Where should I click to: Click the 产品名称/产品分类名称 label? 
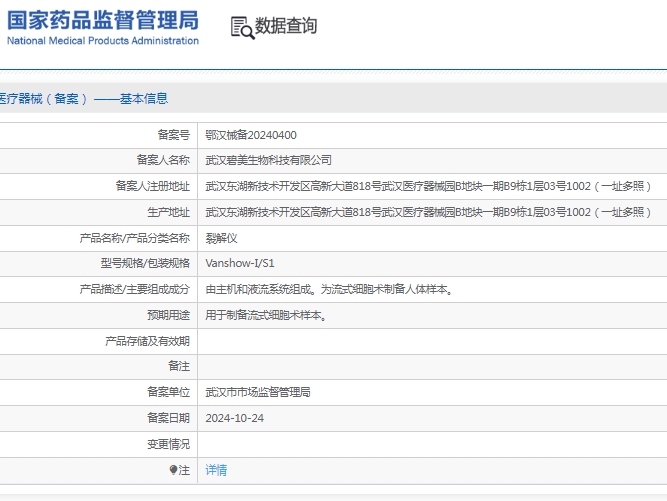[134, 238]
